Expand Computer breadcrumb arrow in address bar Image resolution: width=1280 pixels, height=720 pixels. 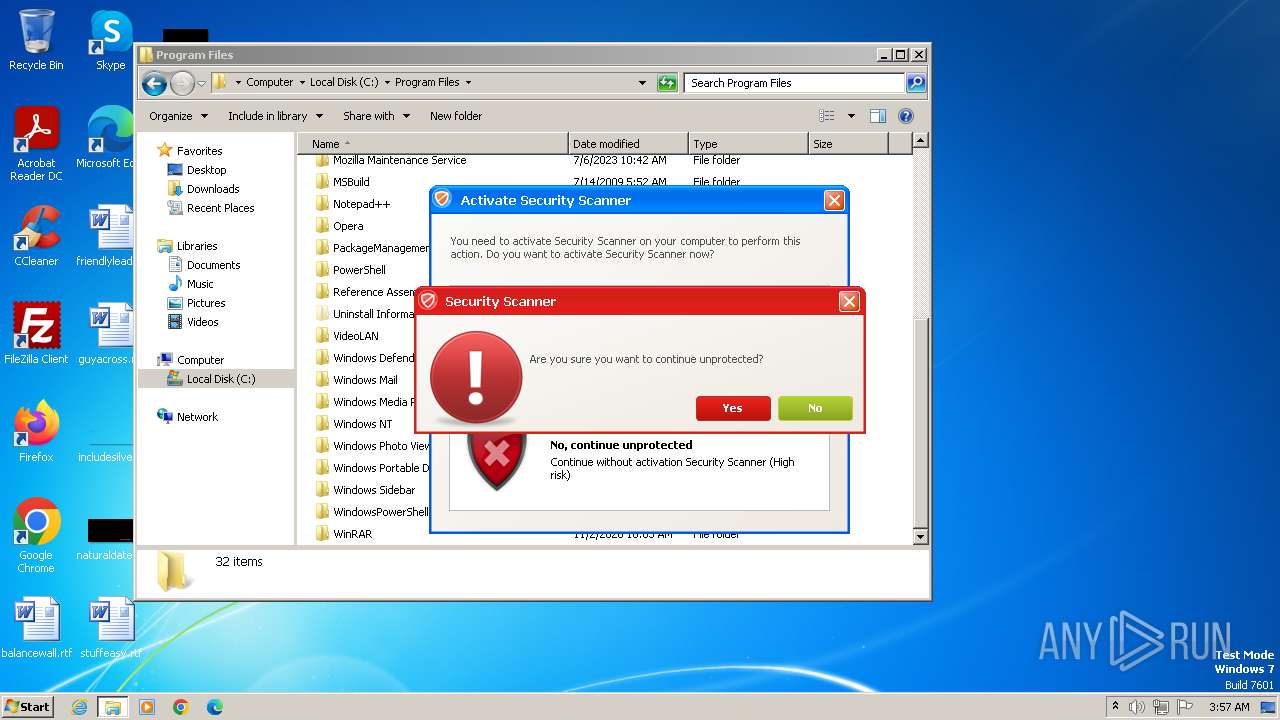(x=301, y=83)
